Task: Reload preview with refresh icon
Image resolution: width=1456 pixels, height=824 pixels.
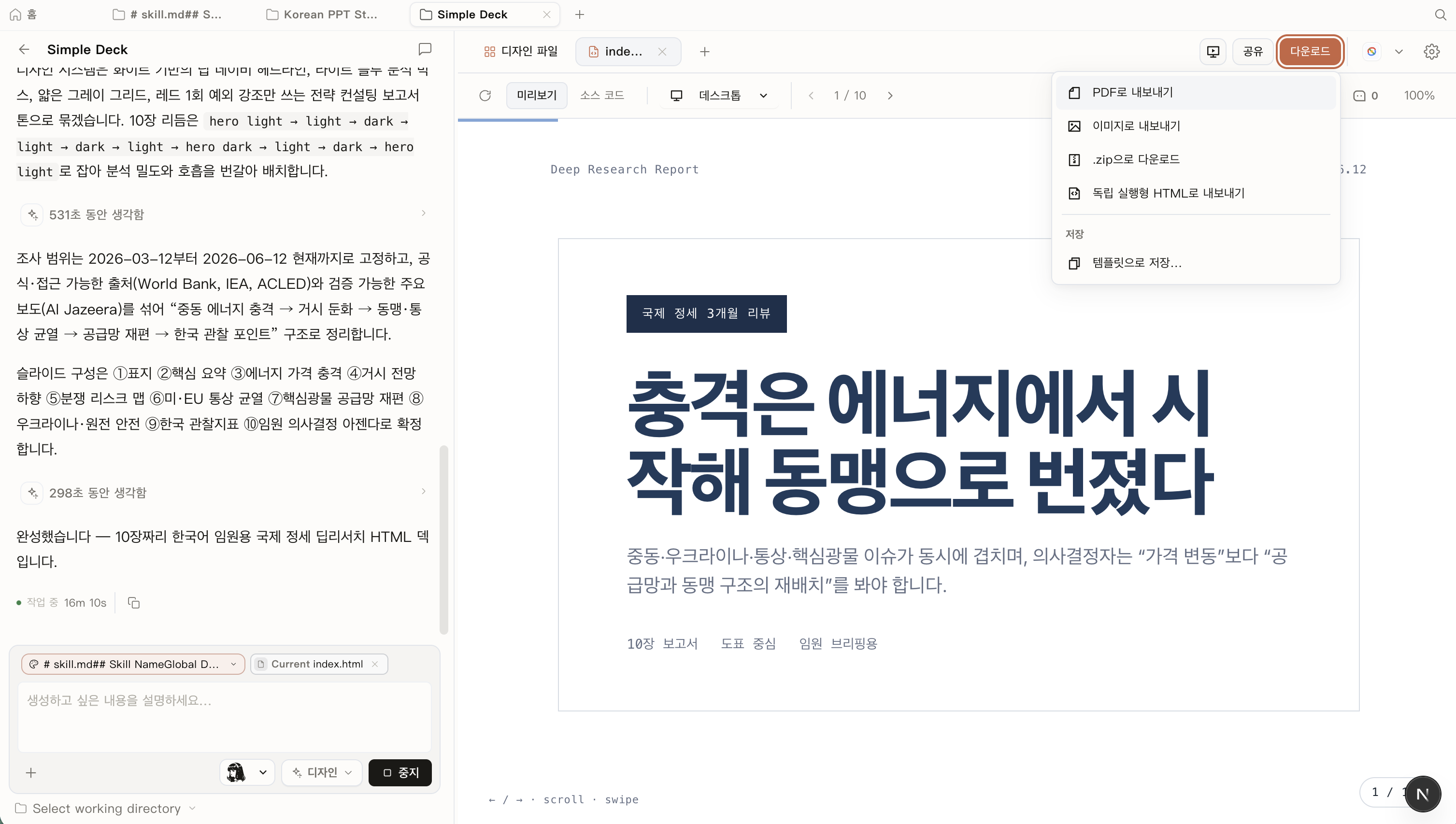Action: tap(485, 95)
